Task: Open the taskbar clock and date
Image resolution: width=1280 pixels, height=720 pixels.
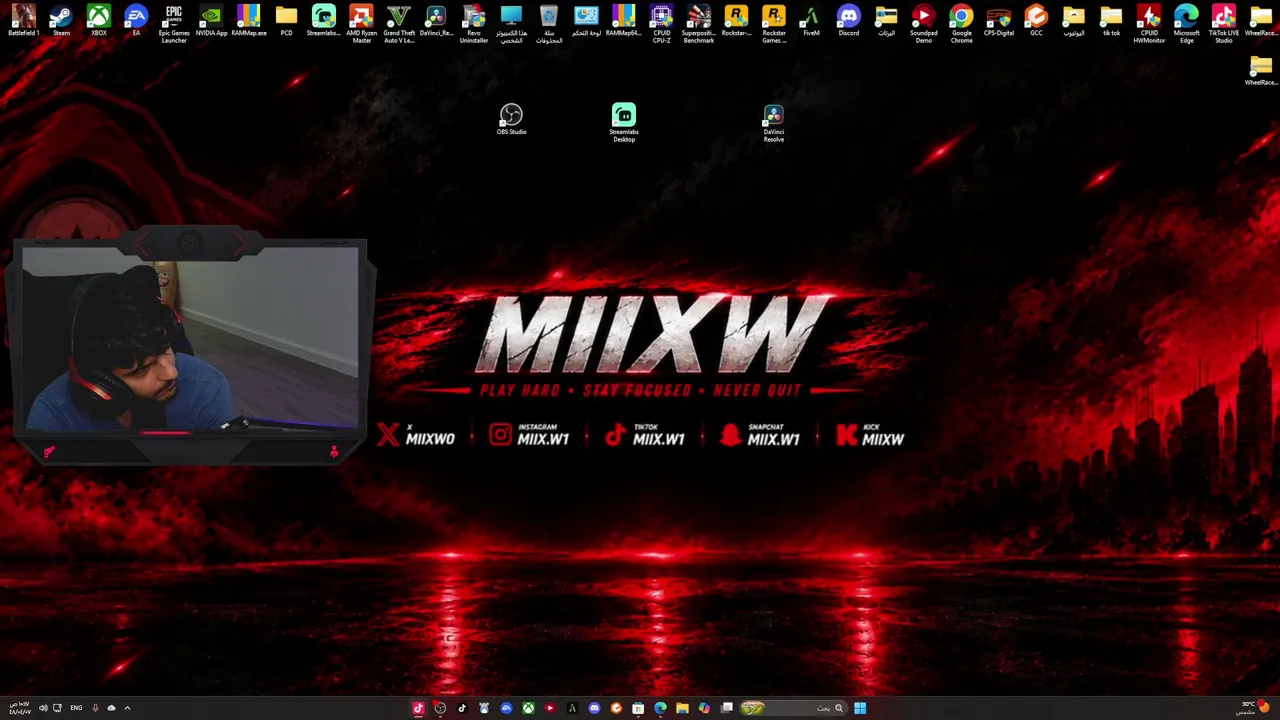Action: coord(19,708)
